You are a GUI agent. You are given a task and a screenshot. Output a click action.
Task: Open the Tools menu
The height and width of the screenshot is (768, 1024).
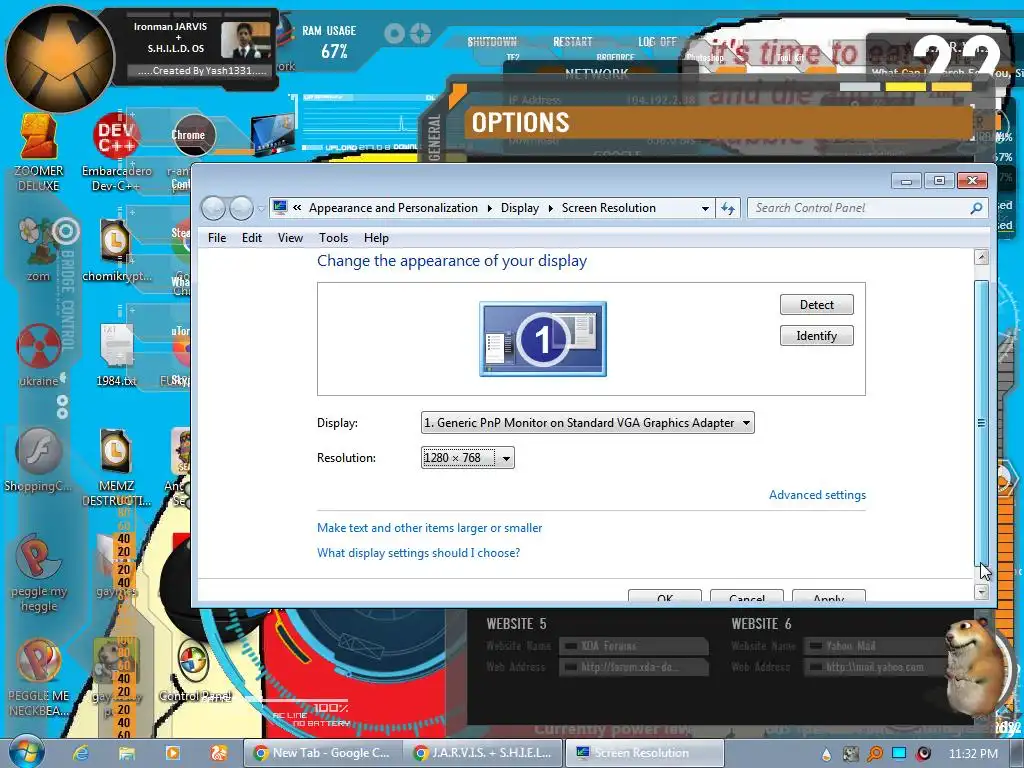pyautogui.click(x=333, y=238)
